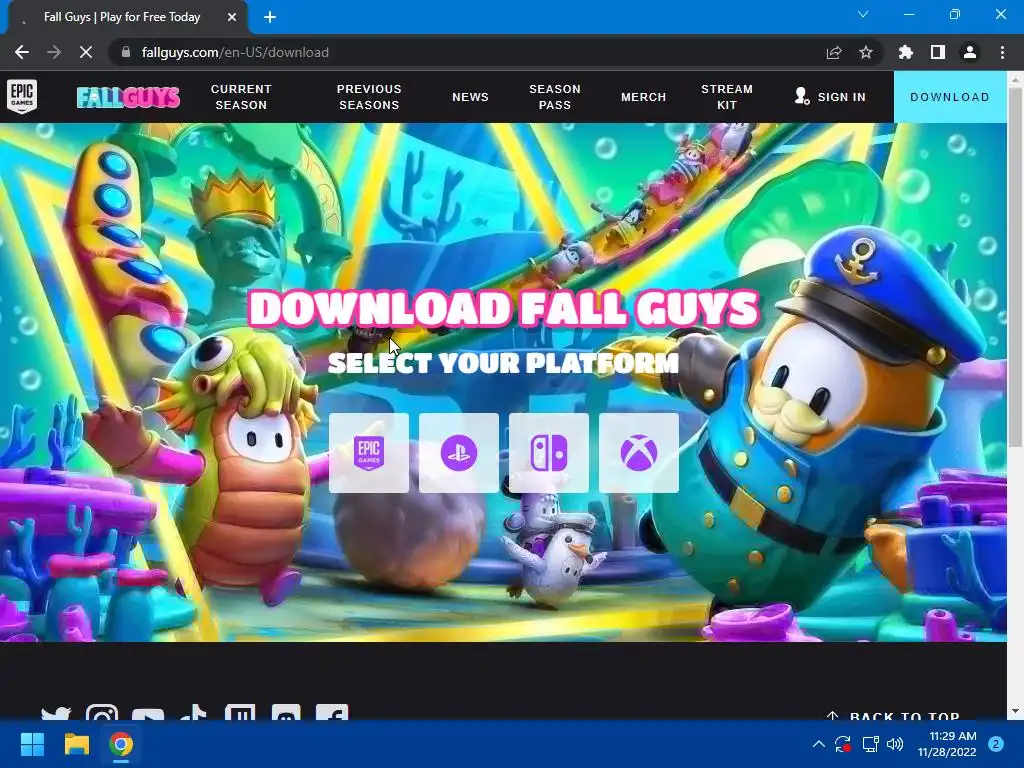This screenshot has width=1024, height=768.
Task: Open Twitch social link in footer
Action: click(x=240, y=712)
